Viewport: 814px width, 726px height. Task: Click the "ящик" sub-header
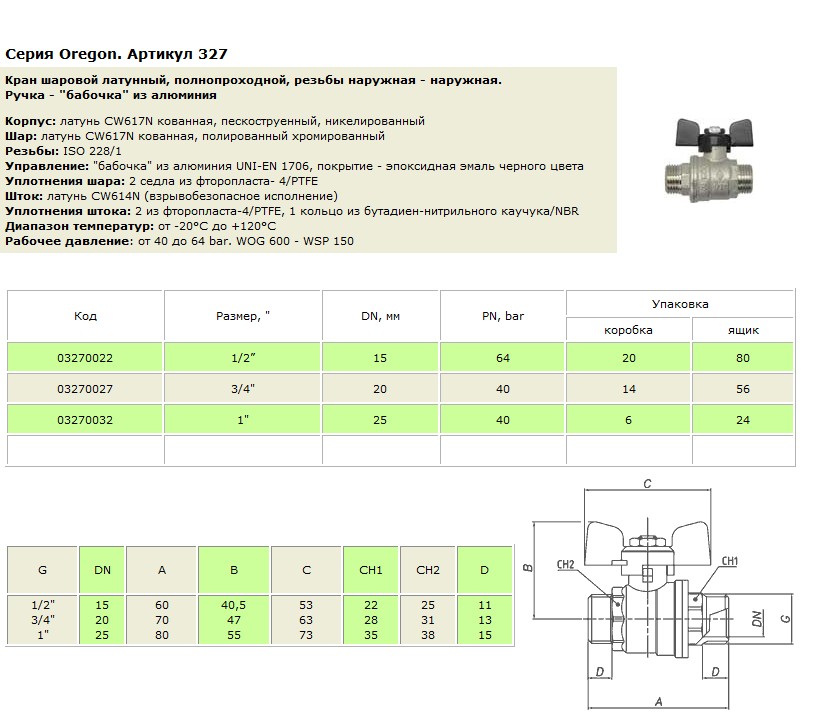pyautogui.click(x=743, y=329)
